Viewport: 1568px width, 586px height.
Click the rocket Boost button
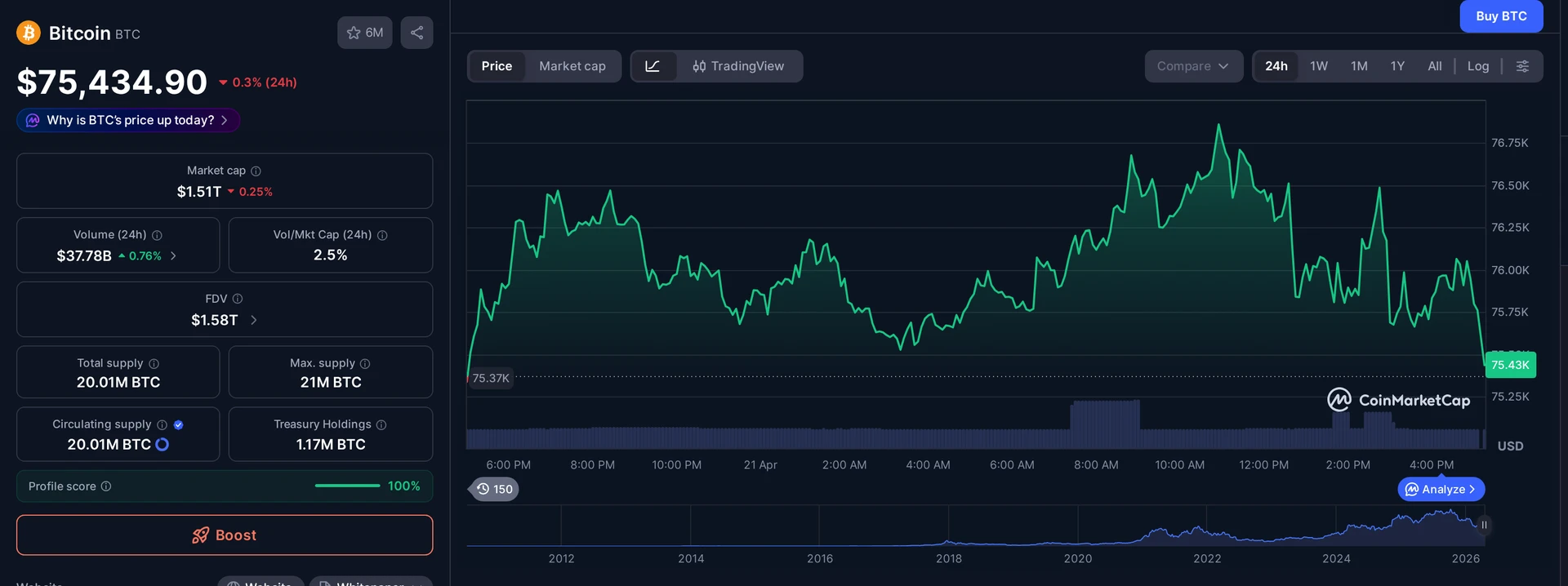click(x=225, y=535)
